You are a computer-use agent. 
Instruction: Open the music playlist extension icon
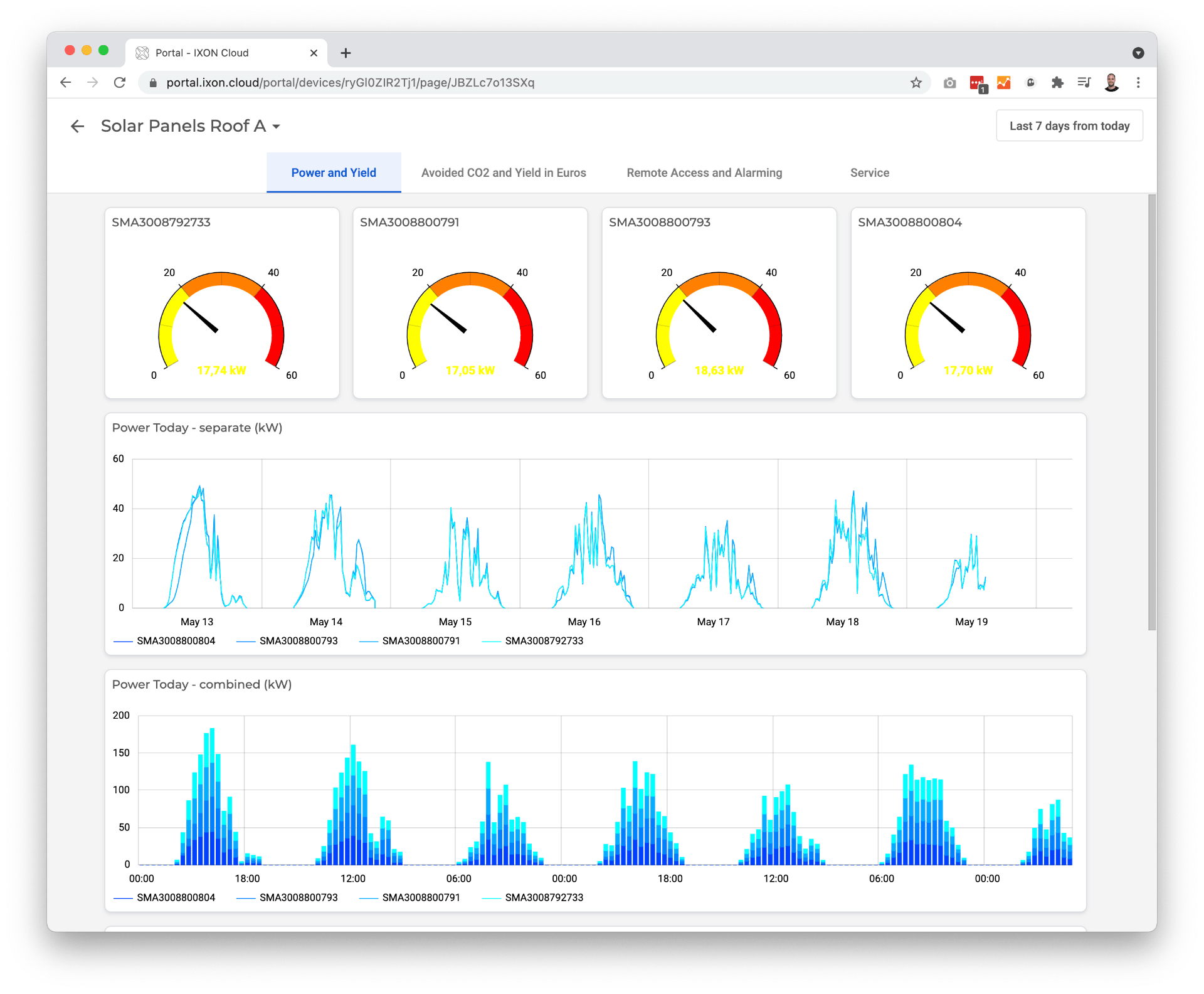click(x=1084, y=82)
